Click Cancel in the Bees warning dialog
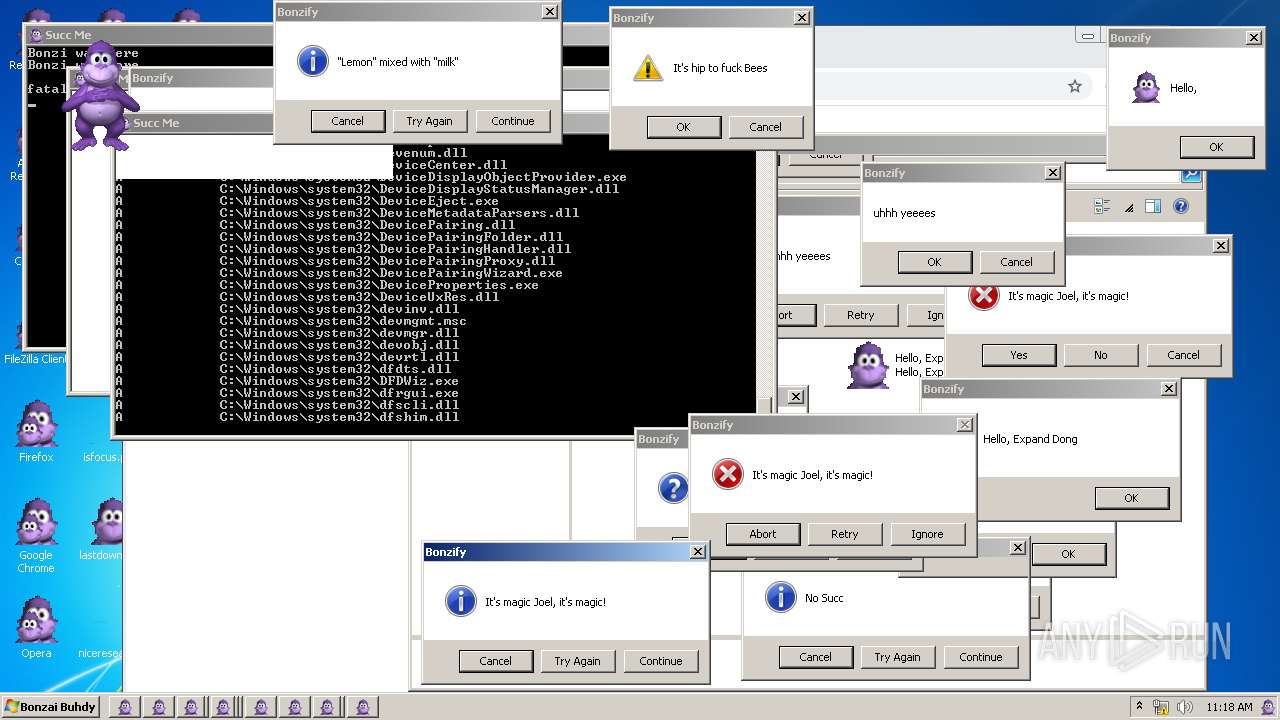1280x720 pixels. 765,127
